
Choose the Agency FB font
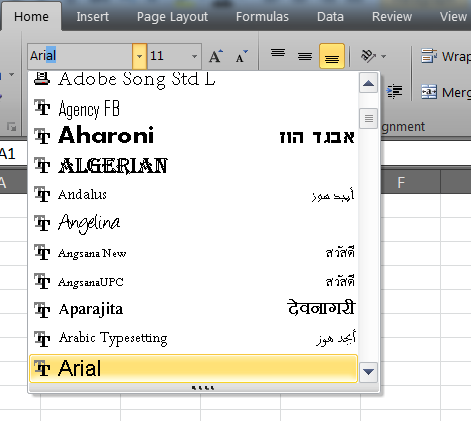pyautogui.click(x=193, y=108)
